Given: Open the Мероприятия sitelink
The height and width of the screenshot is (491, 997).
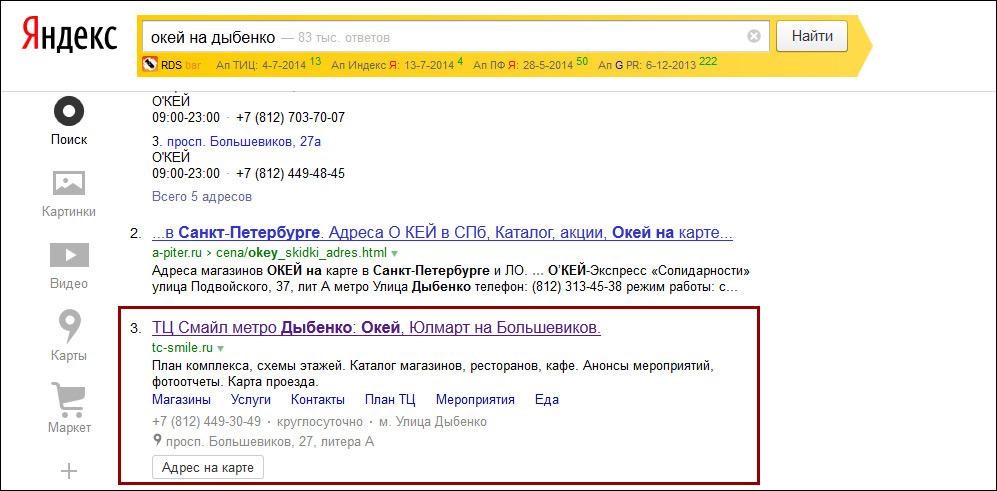Looking at the screenshot, I should point(475,400).
